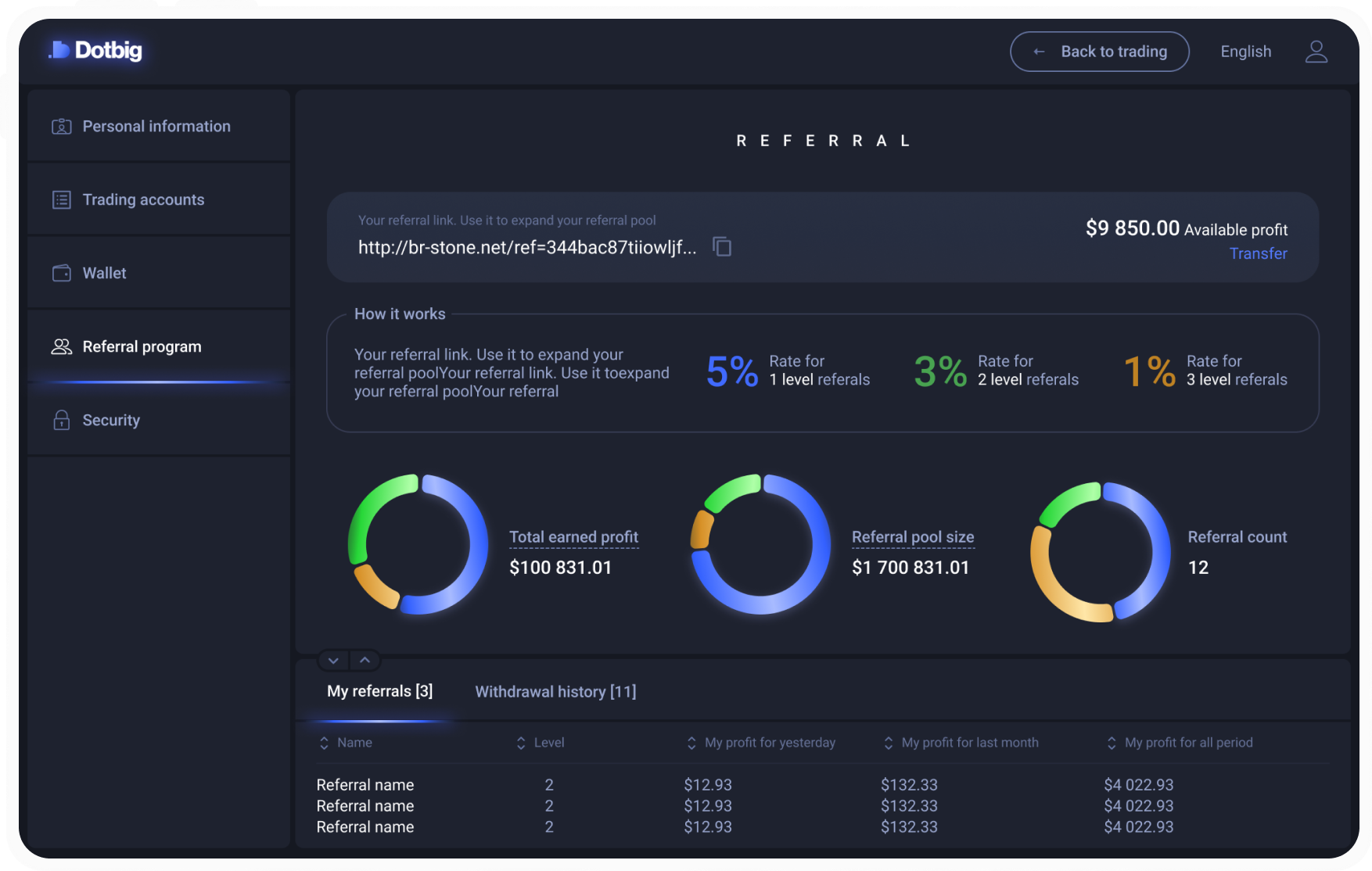Open the user profile icon
This screenshot has width=1372, height=871.
1316,52
